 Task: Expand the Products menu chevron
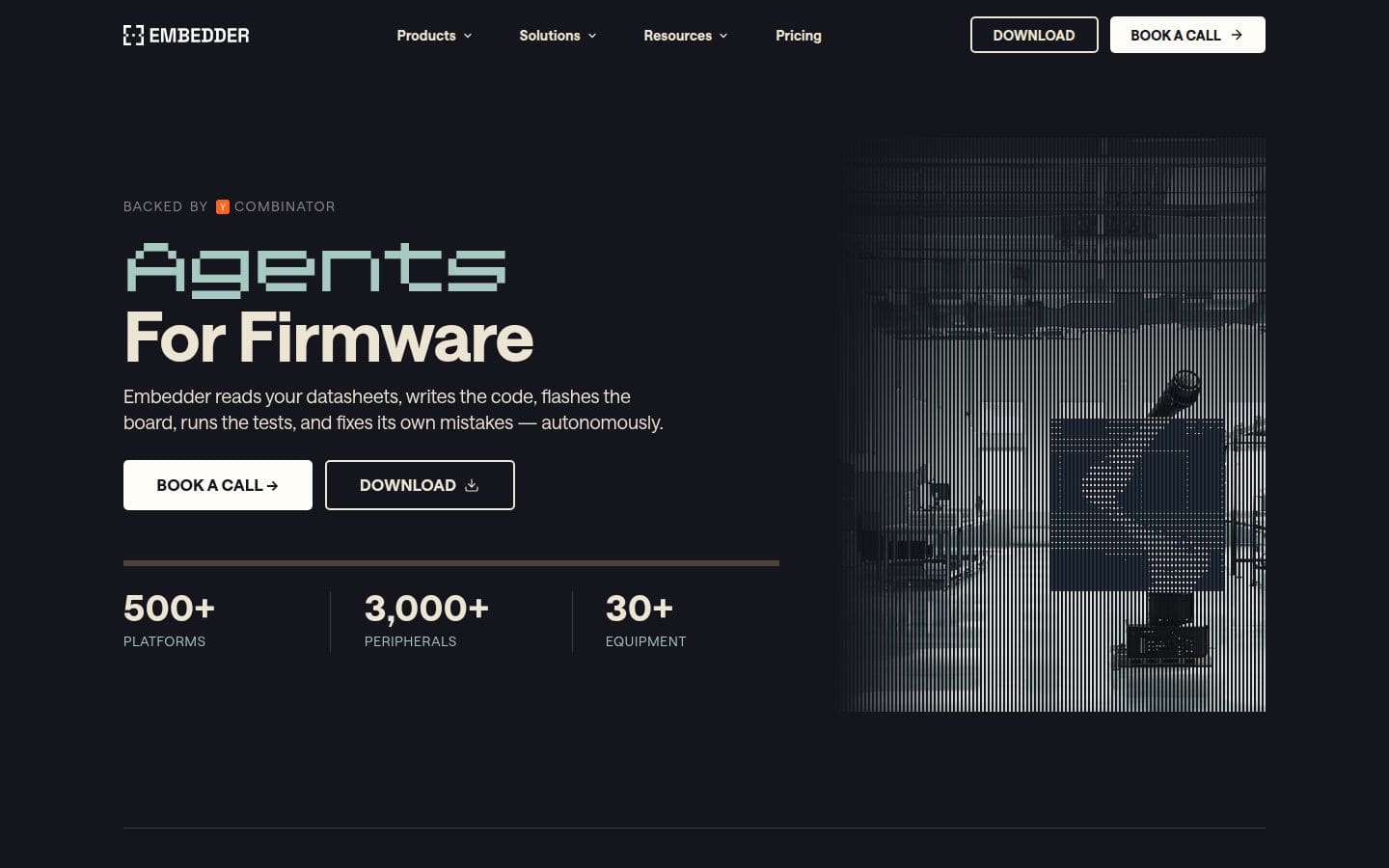point(468,36)
